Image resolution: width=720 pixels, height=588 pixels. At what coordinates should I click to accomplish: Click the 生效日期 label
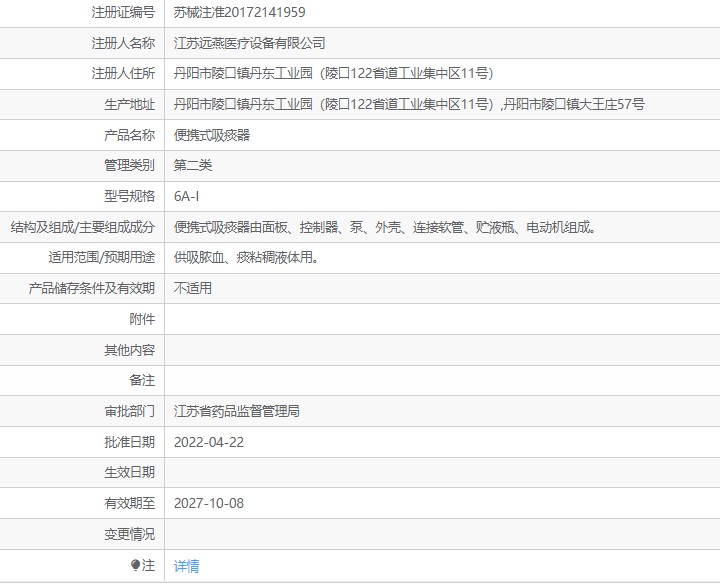click(129, 472)
